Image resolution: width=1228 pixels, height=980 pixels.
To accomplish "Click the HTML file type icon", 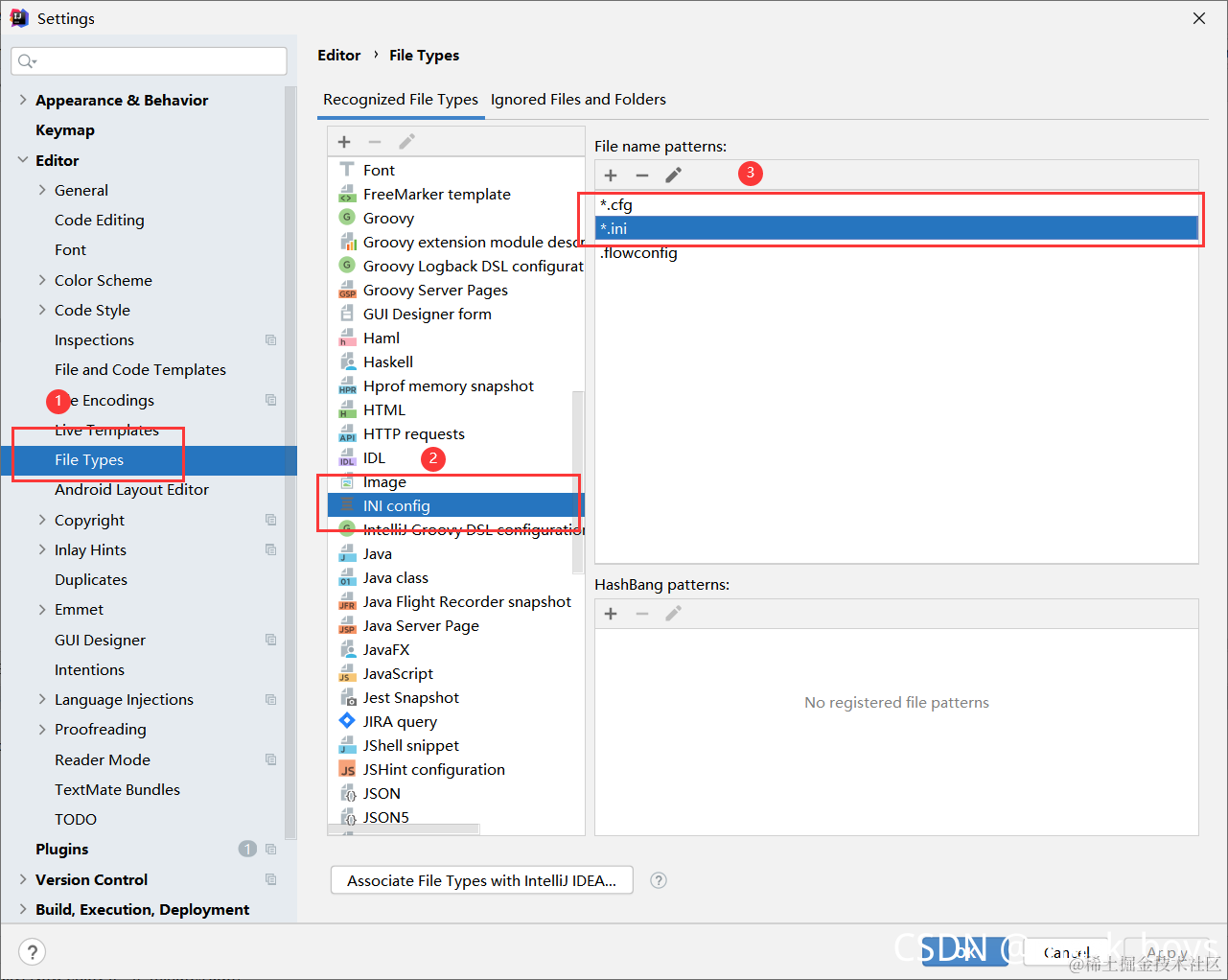I will click(x=347, y=409).
